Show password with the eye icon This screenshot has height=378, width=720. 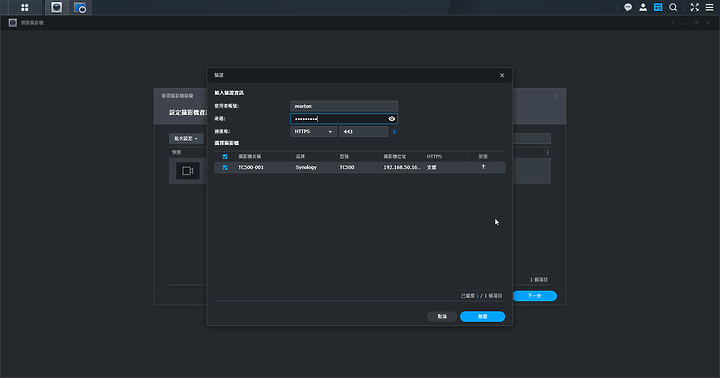[x=392, y=119]
